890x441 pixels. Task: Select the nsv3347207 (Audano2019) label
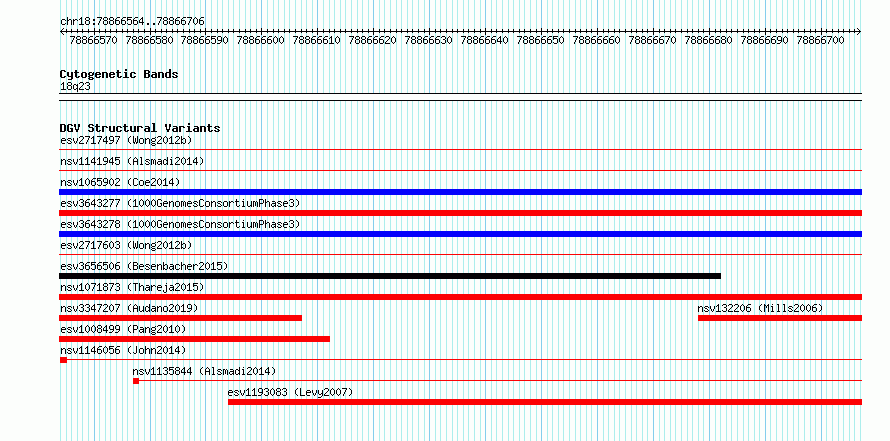129,308
